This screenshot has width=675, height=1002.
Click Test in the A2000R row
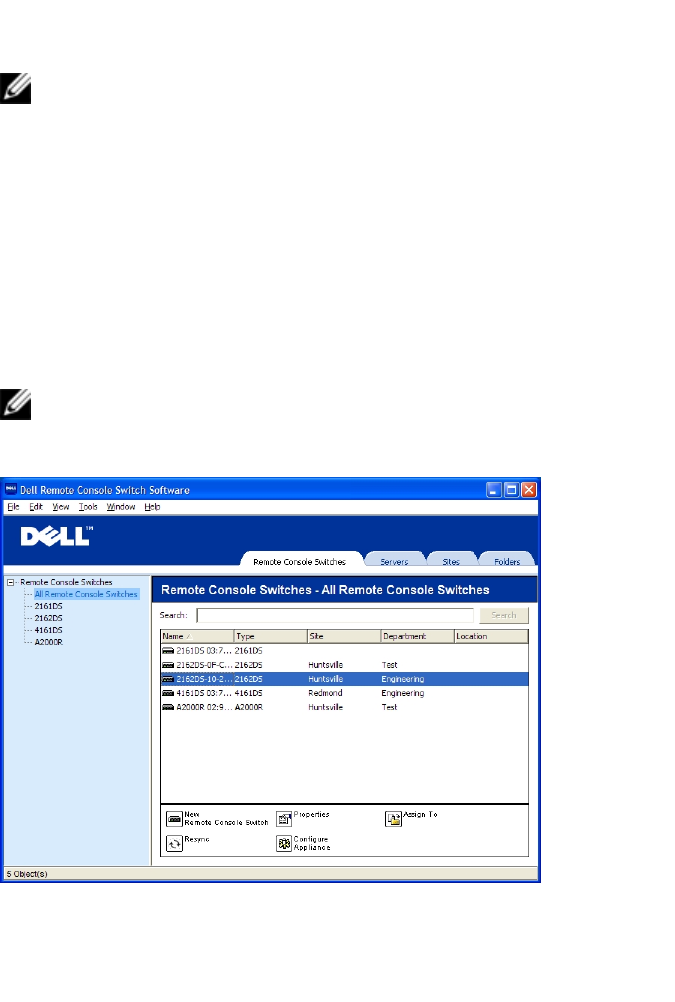(x=389, y=707)
